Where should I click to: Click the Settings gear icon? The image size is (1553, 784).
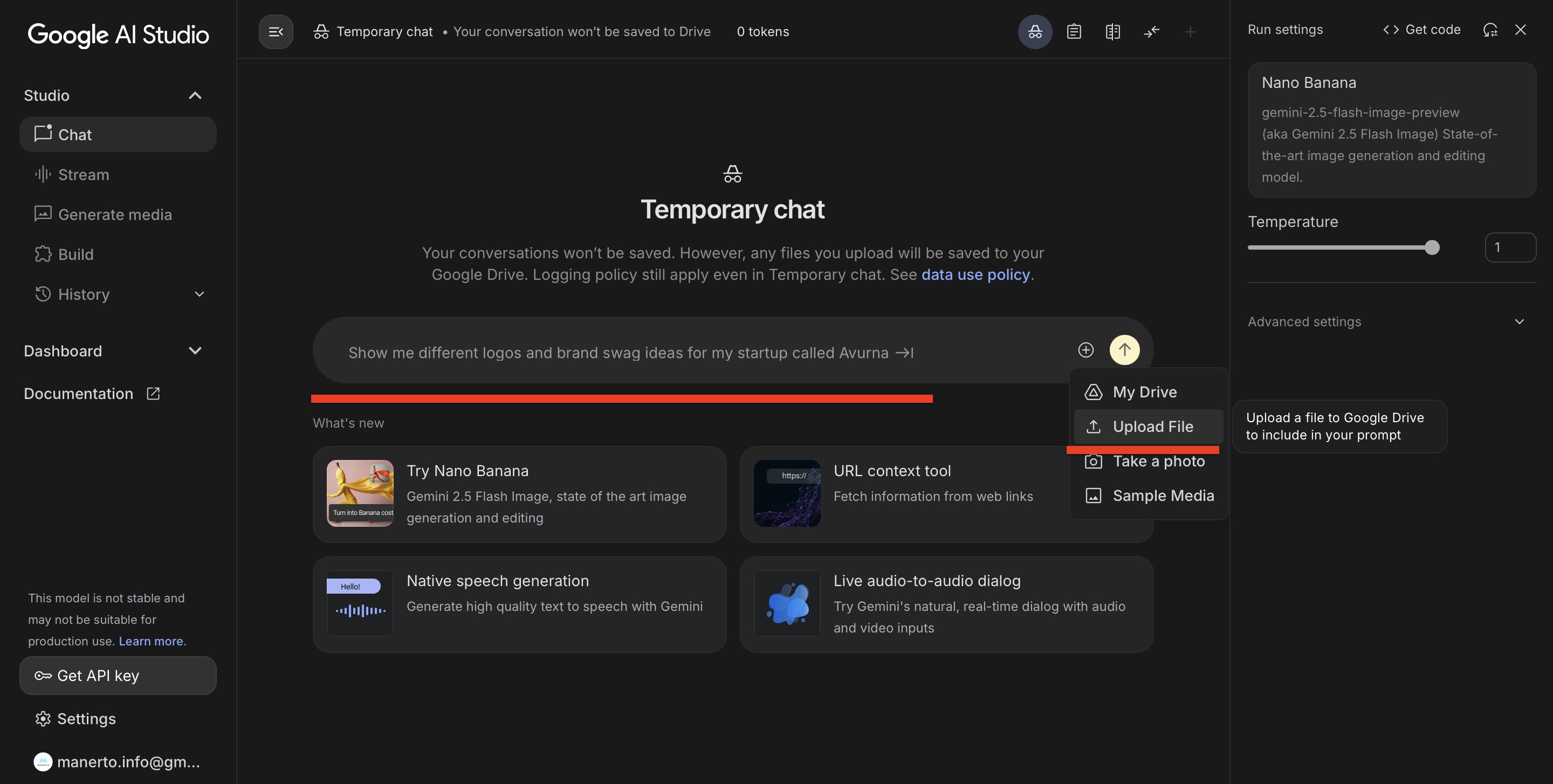[43, 718]
